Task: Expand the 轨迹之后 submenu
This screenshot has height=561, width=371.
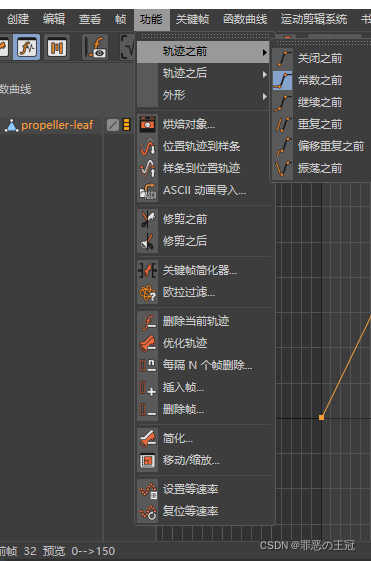Action: pyautogui.click(x=203, y=74)
